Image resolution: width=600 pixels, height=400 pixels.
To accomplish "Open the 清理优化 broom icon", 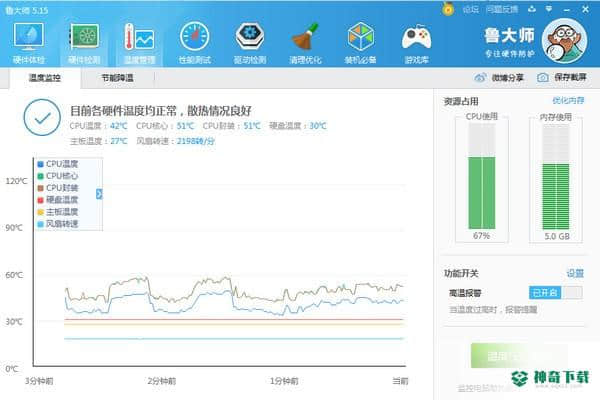I will pos(305,36).
